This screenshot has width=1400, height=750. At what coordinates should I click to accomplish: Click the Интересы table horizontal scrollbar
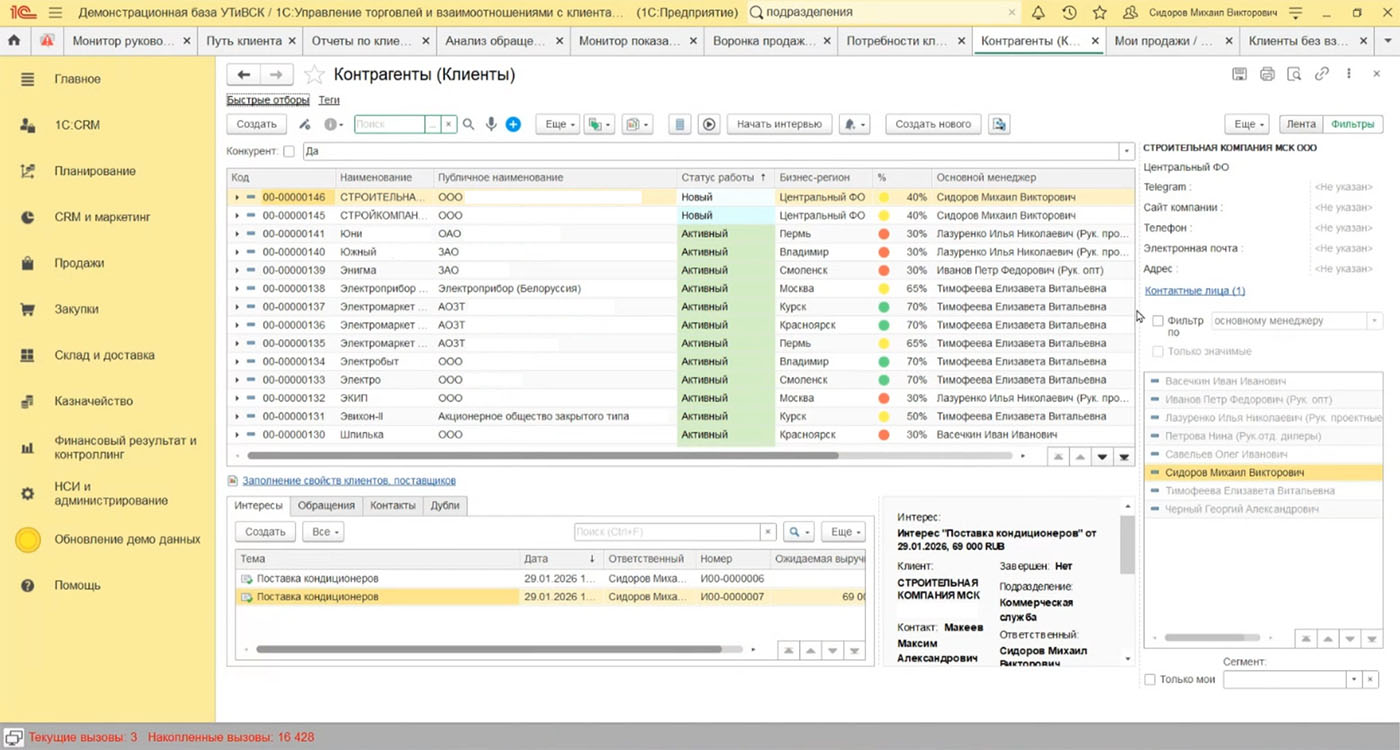[x=488, y=649]
